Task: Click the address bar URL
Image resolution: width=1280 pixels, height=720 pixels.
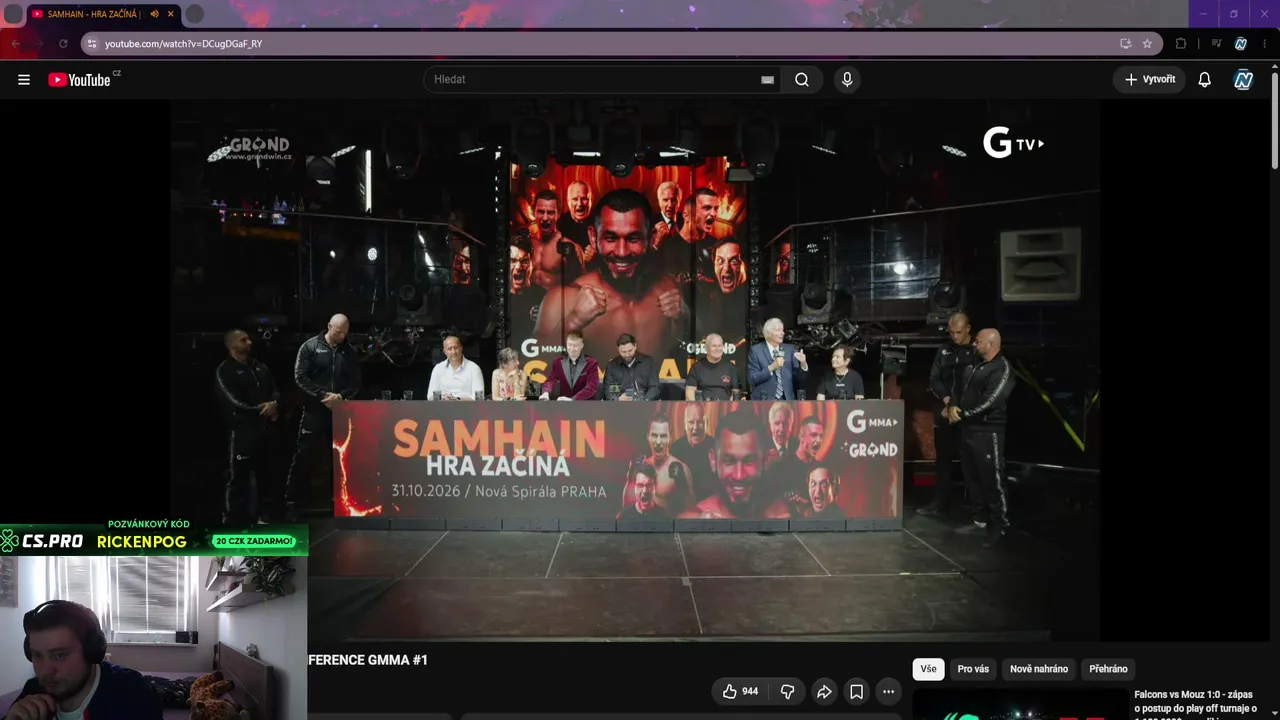Action: [183, 44]
